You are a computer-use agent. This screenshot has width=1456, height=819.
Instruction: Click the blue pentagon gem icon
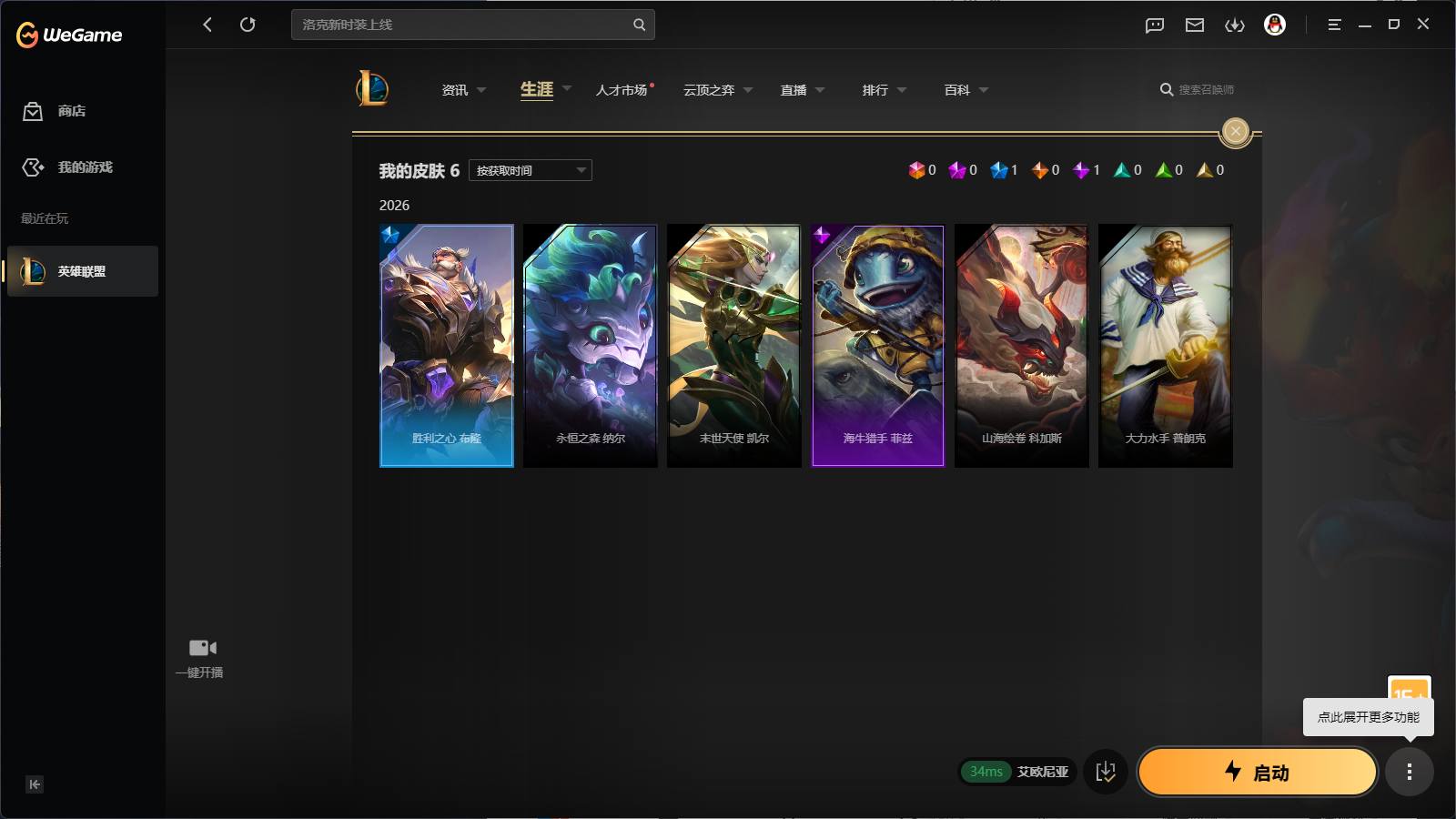(x=999, y=170)
